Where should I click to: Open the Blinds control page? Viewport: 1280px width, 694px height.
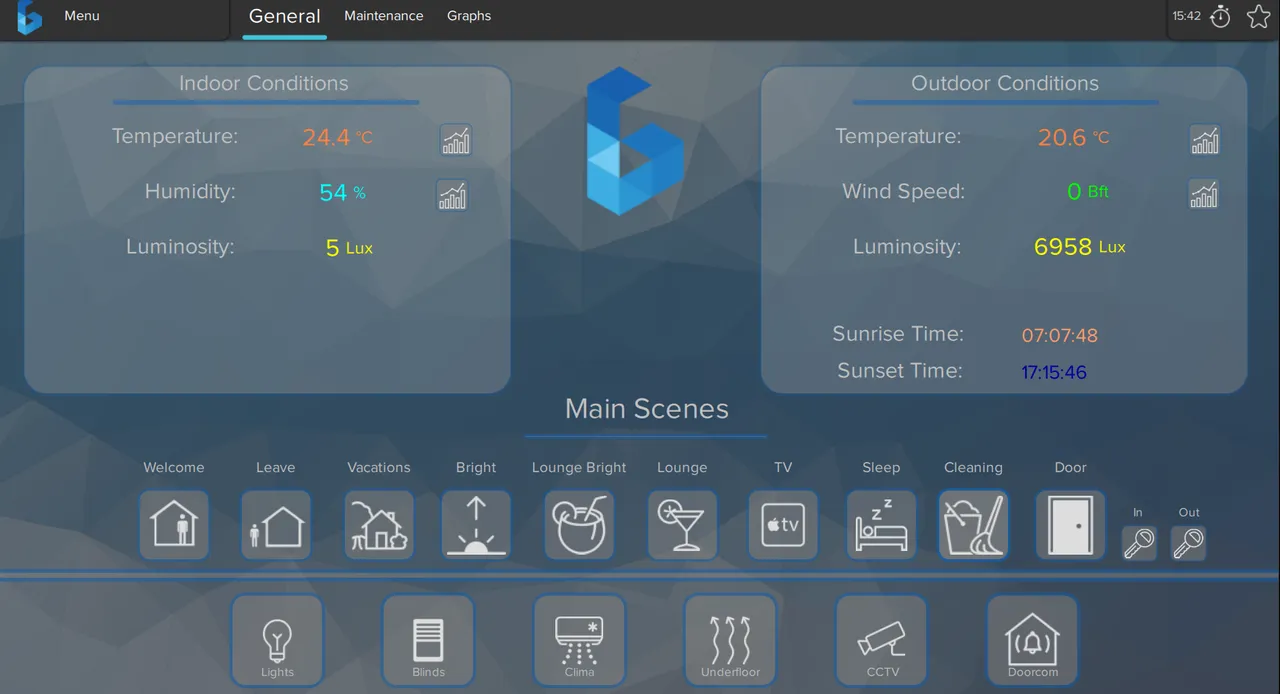428,640
